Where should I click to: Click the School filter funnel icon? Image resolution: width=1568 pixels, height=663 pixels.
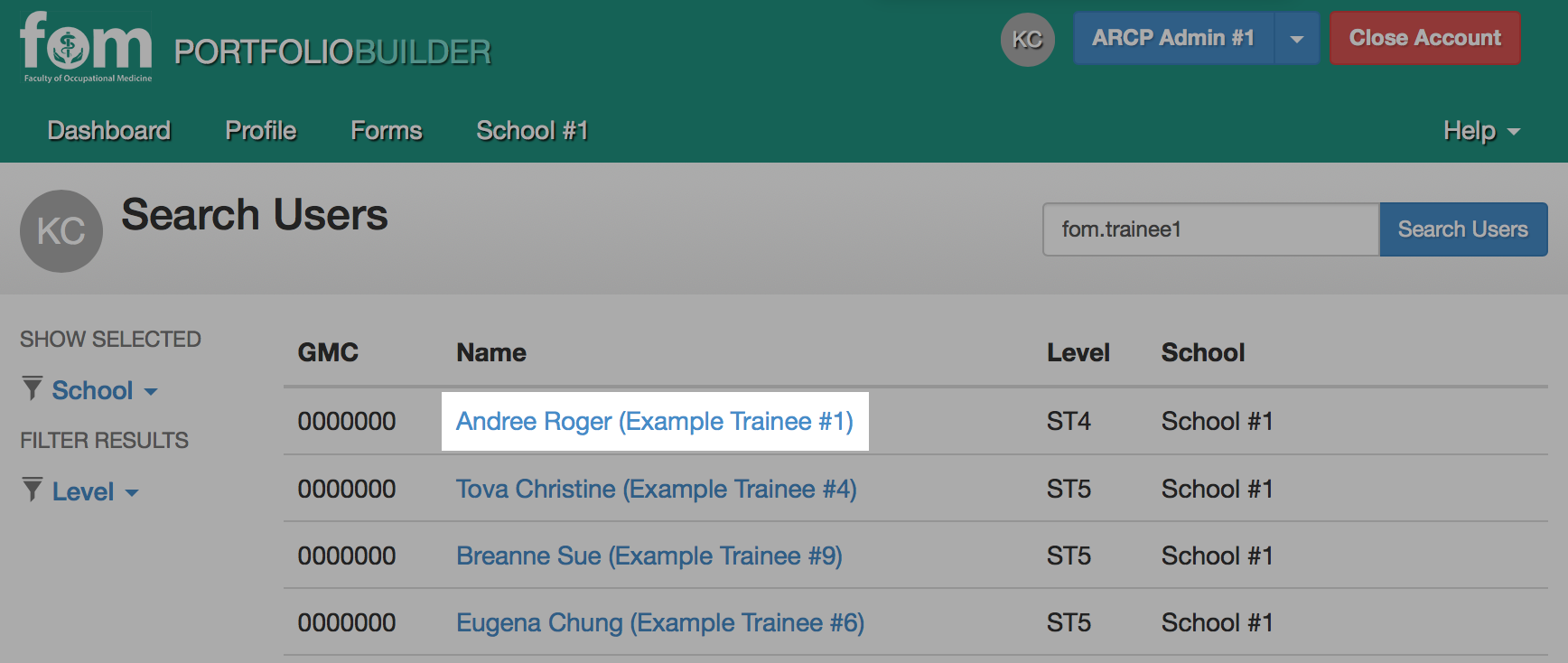33,389
